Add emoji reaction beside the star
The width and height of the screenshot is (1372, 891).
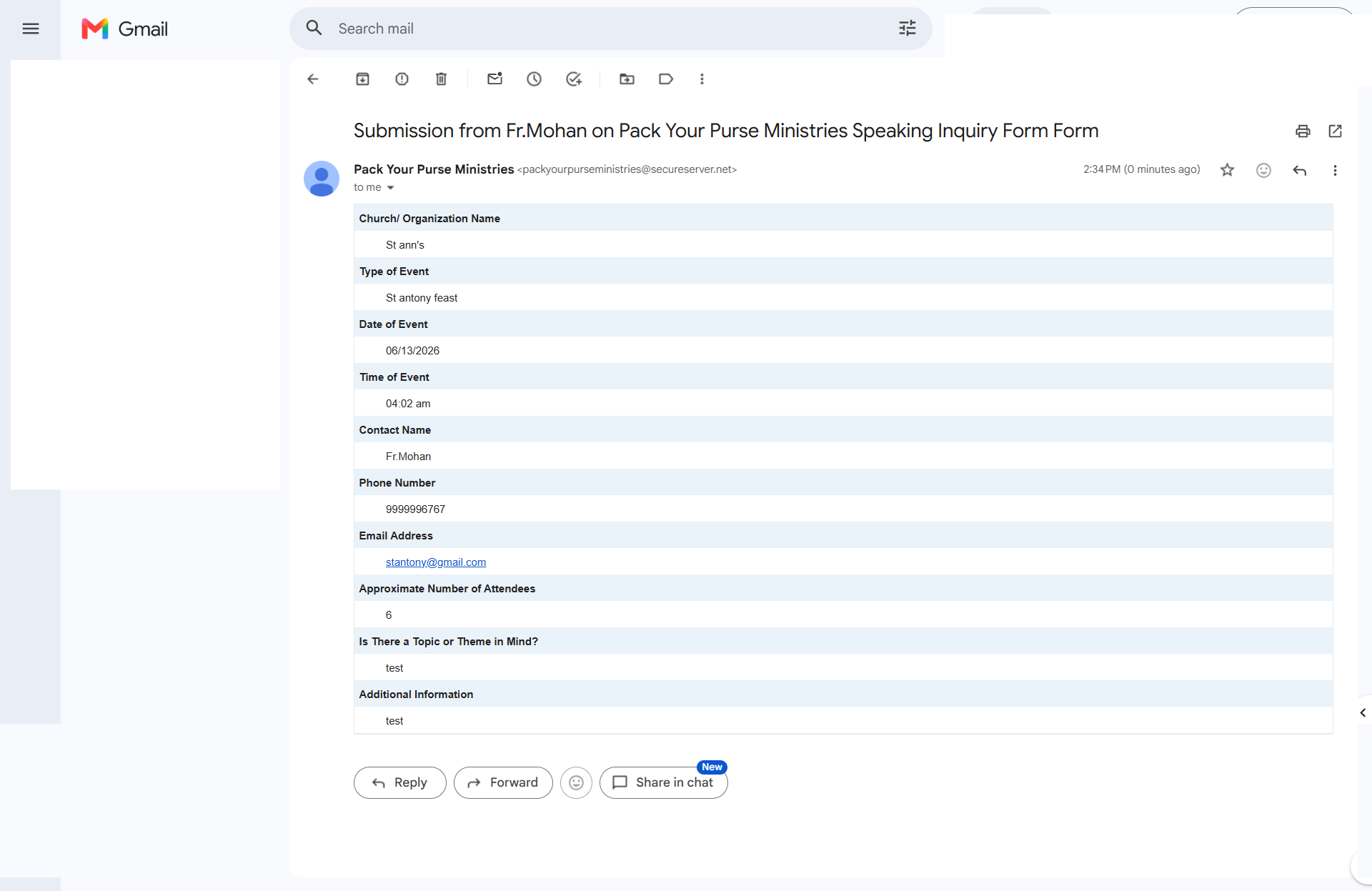1263,170
